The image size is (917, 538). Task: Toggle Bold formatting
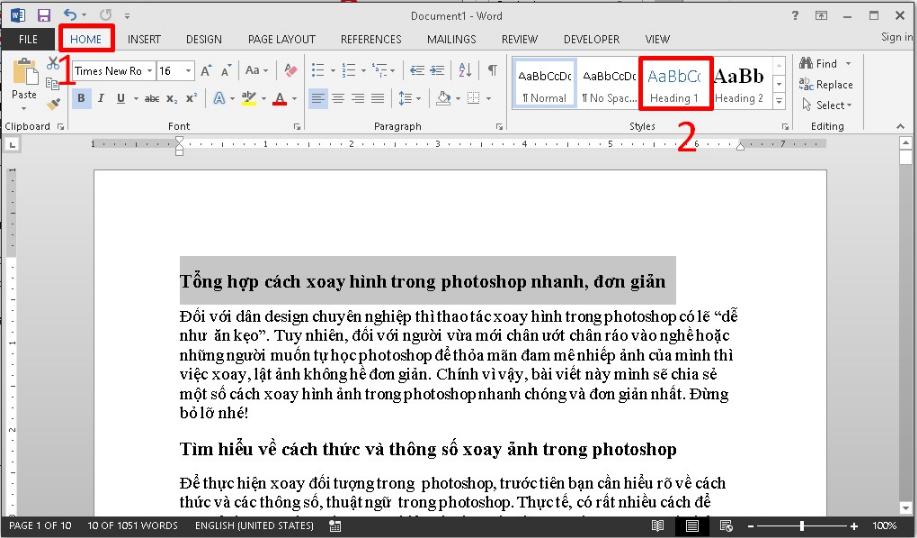click(x=82, y=98)
